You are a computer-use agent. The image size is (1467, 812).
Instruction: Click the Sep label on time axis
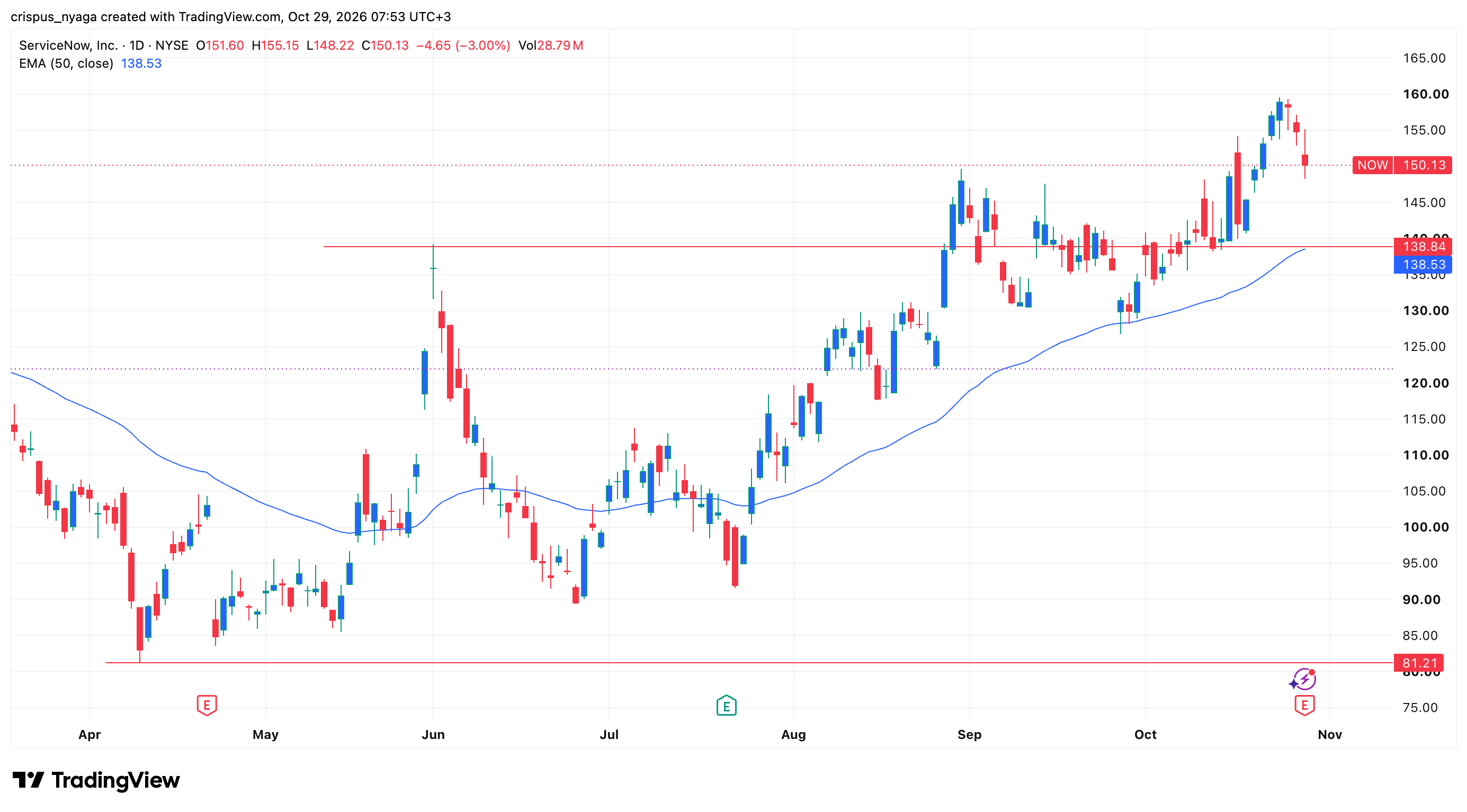pos(969,735)
